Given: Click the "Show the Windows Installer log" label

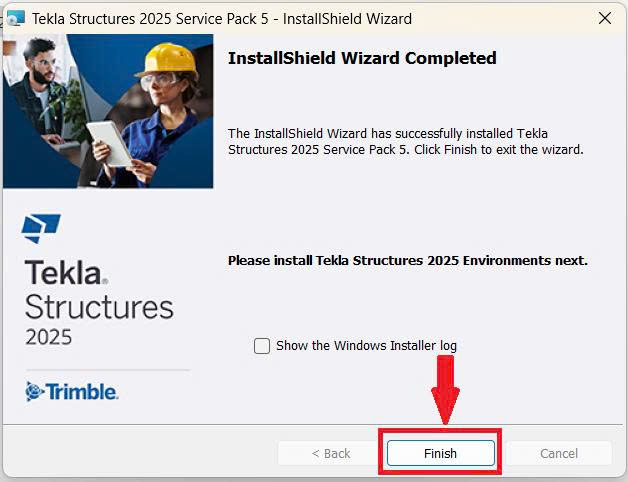Looking at the screenshot, I should tap(366, 346).
